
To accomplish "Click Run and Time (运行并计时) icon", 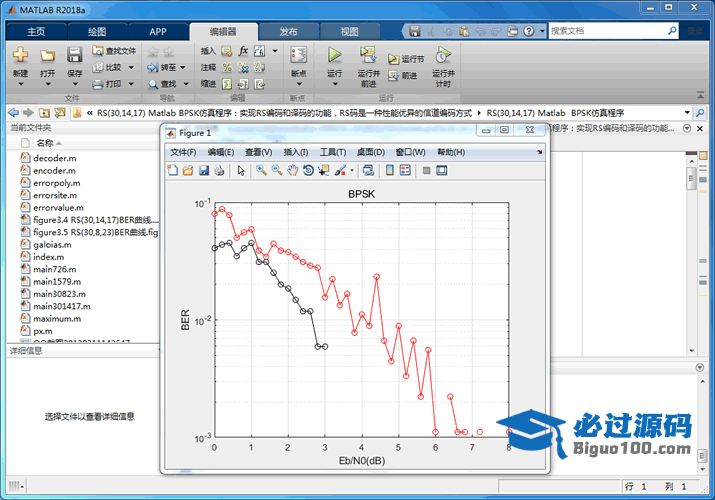I will click(x=443, y=55).
